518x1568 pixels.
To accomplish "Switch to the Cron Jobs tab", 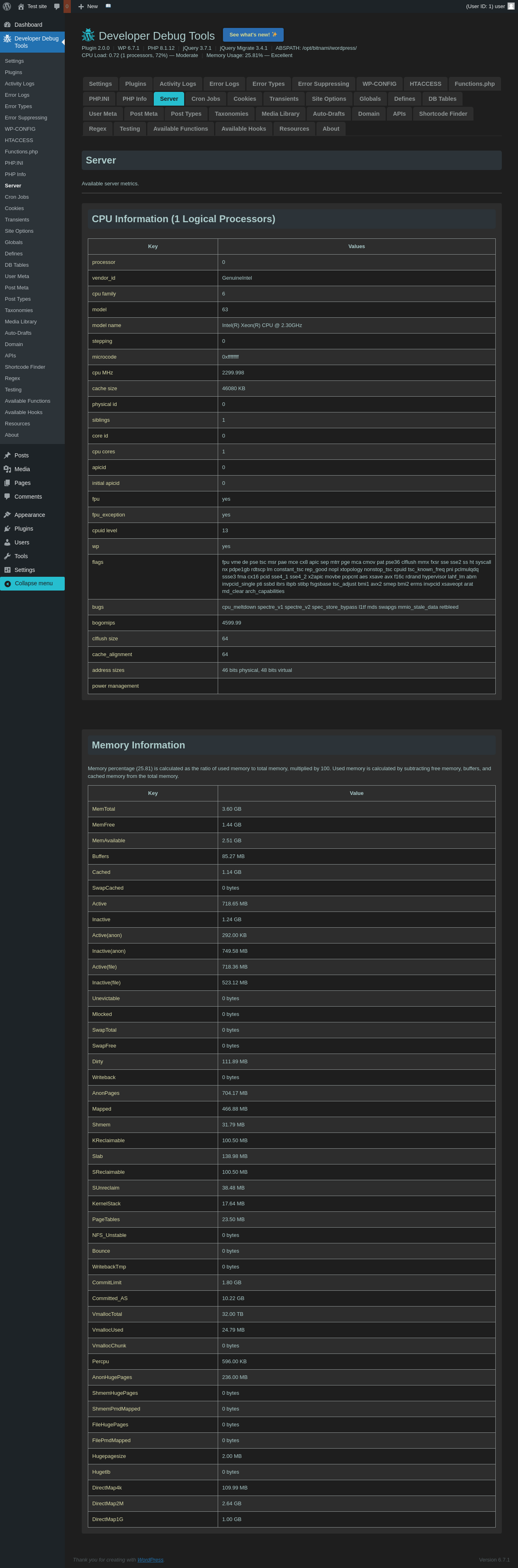I will coord(205,99).
